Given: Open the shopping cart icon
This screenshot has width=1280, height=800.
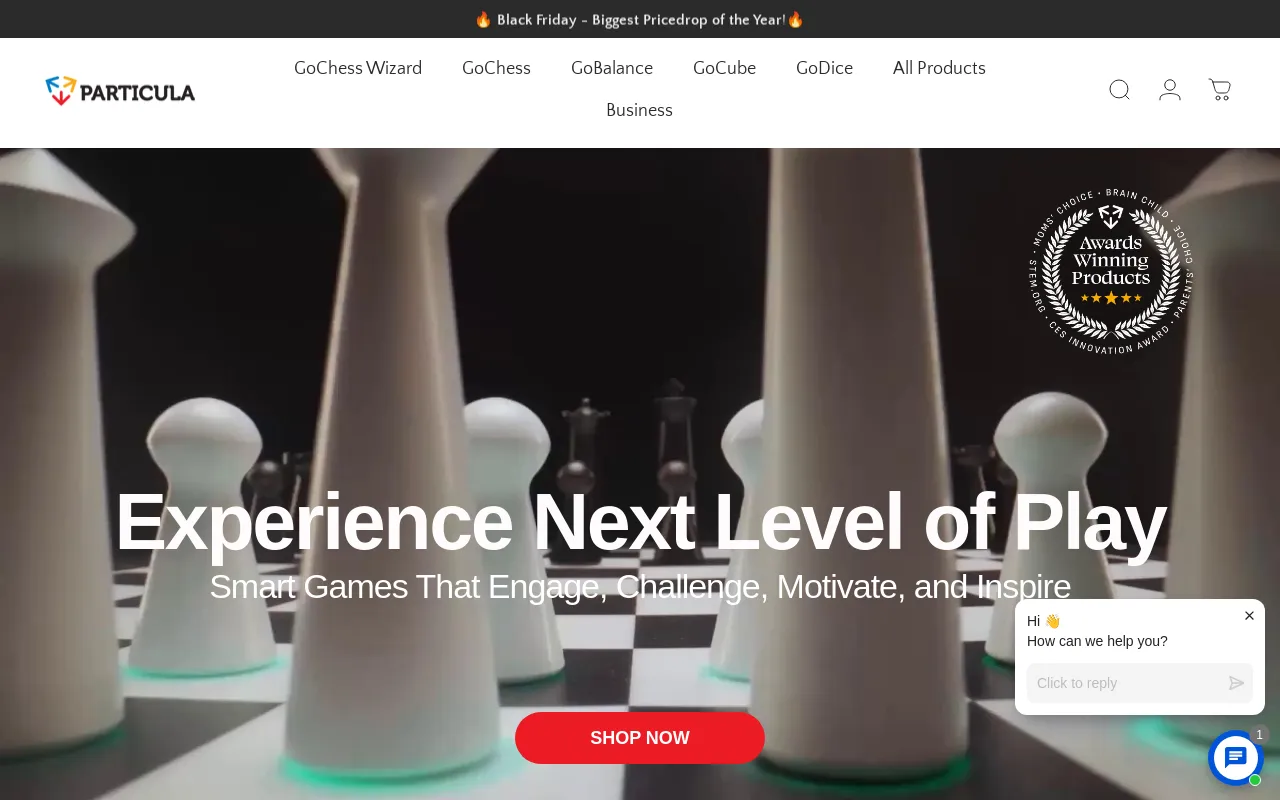Looking at the screenshot, I should click(x=1220, y=90).
